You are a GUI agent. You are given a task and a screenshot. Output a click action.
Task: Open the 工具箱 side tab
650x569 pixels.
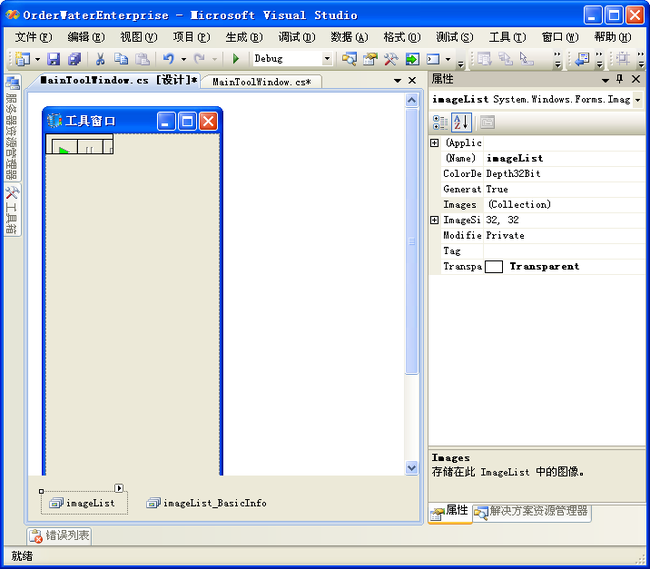(x=12, y=210)
